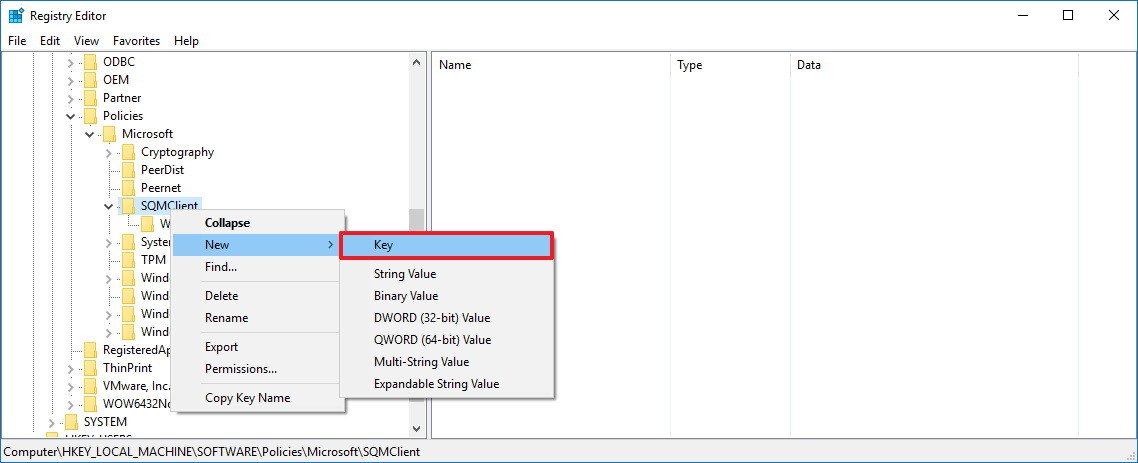This screenshot has width=1138, height=463.
Task: Open the View menu
Action: pos(86,41)
